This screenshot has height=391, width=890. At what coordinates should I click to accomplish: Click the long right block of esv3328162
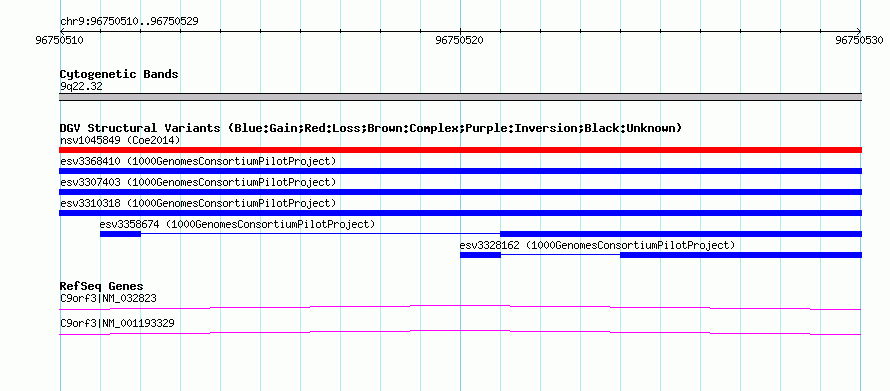coord(741,255)
